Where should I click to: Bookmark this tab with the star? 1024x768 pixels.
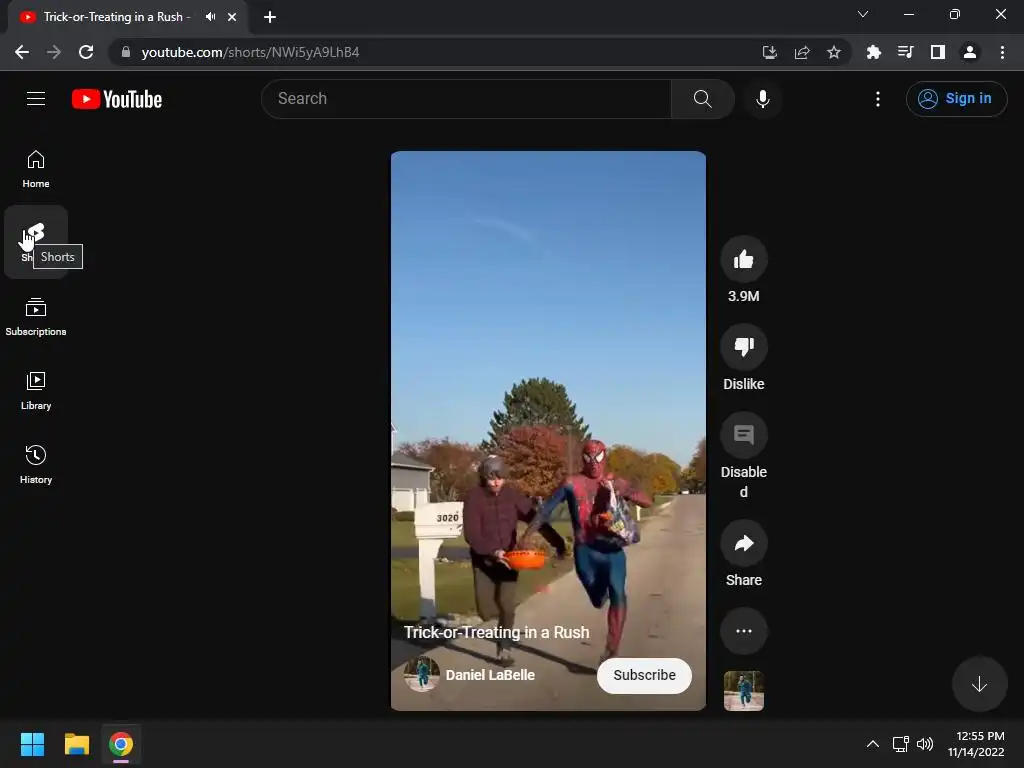click(834, 52)
